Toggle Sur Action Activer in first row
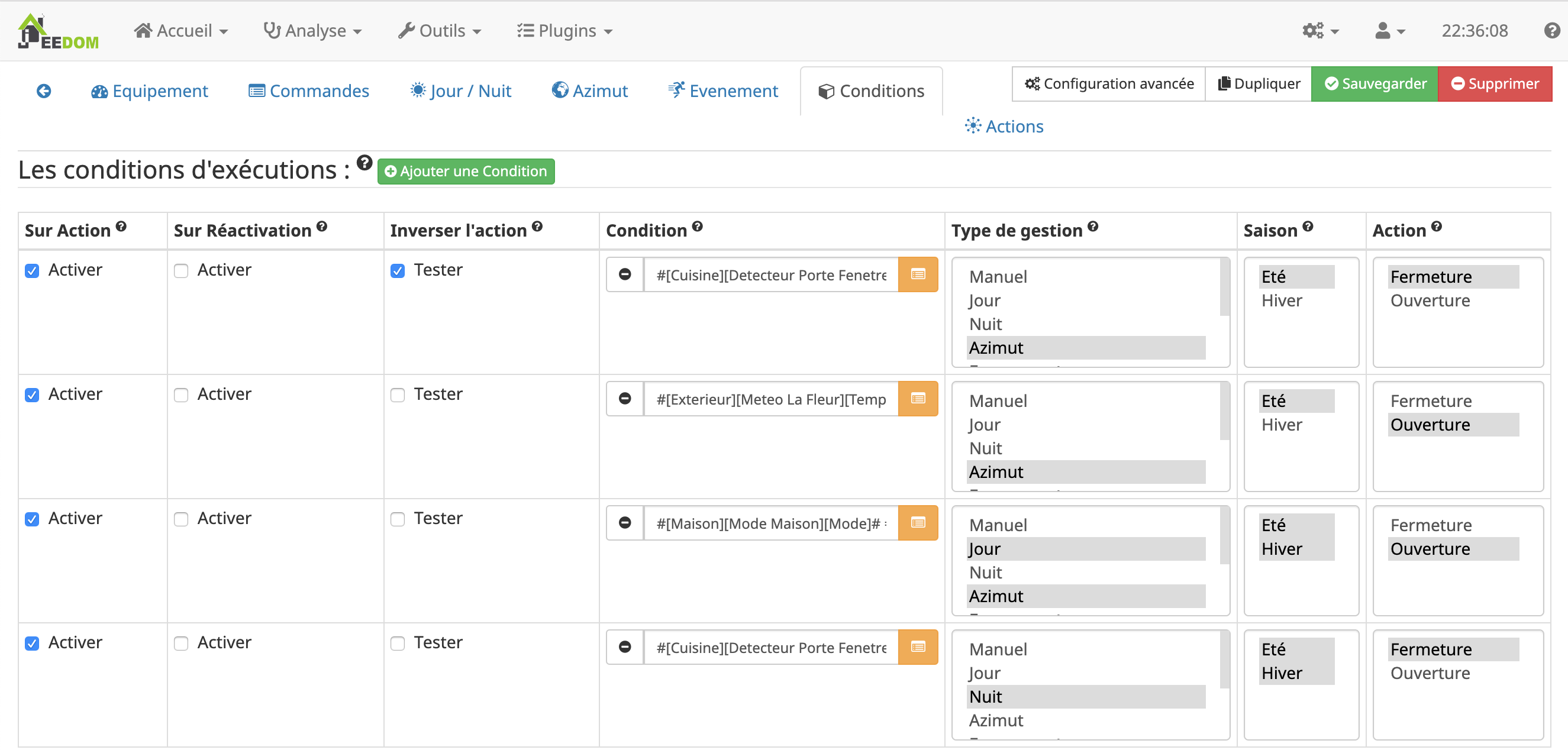 (x=33, y=271)
